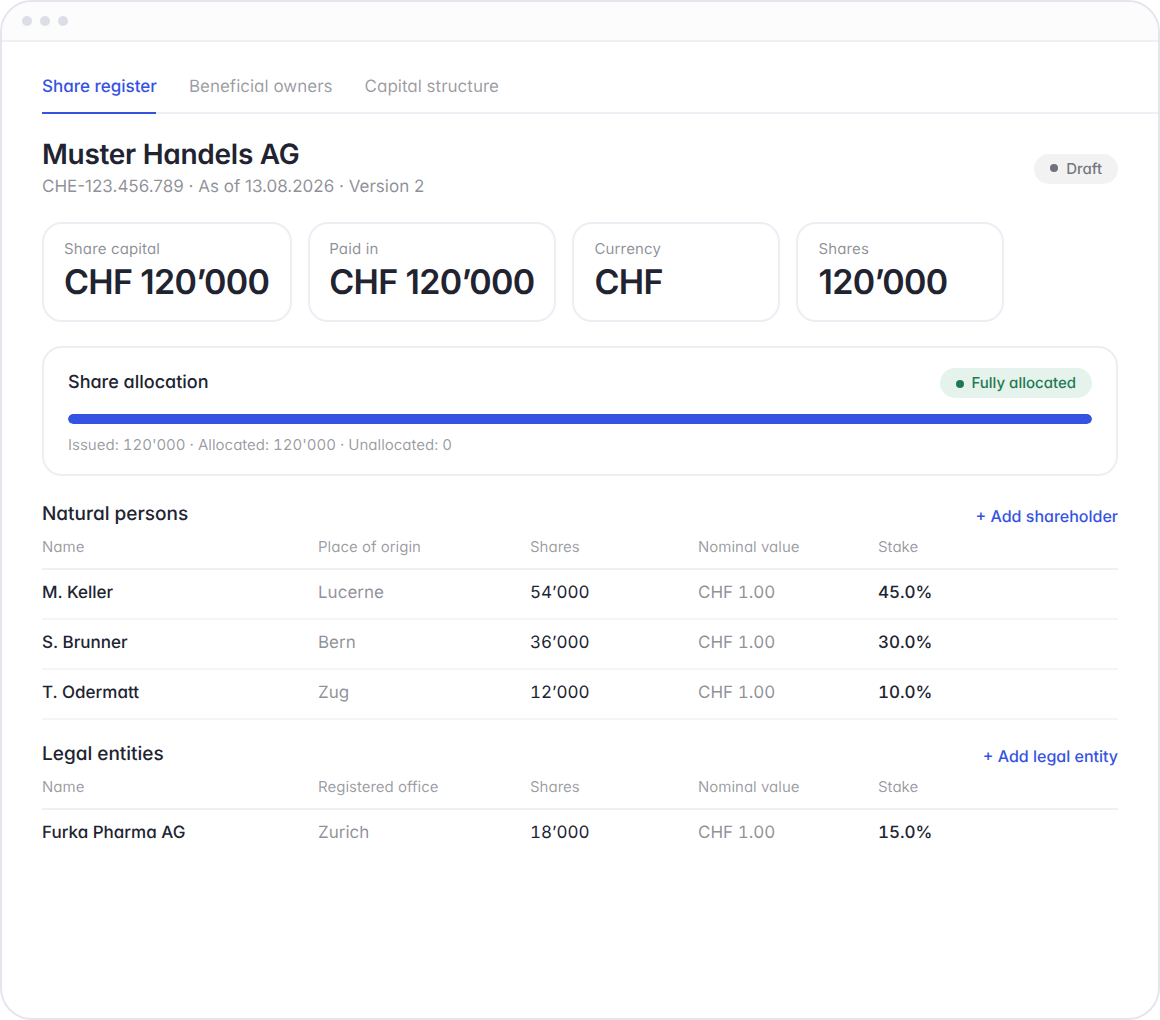Click the 30.0% stake value
Viewport: 1160px width, 1020px height.
905,642
